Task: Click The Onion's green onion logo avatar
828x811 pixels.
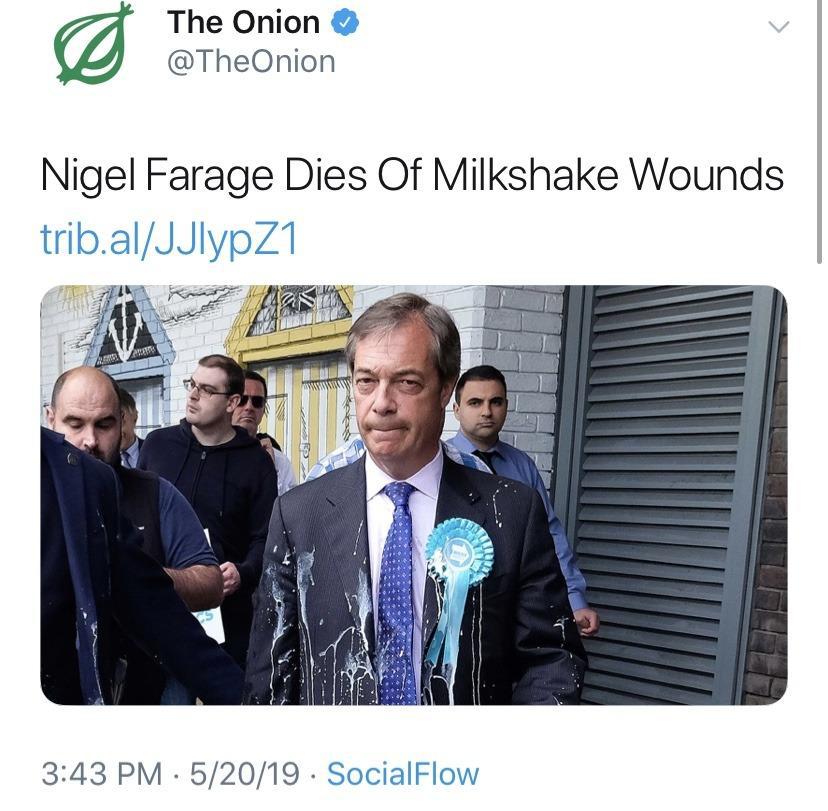Action: click(93, 43)
